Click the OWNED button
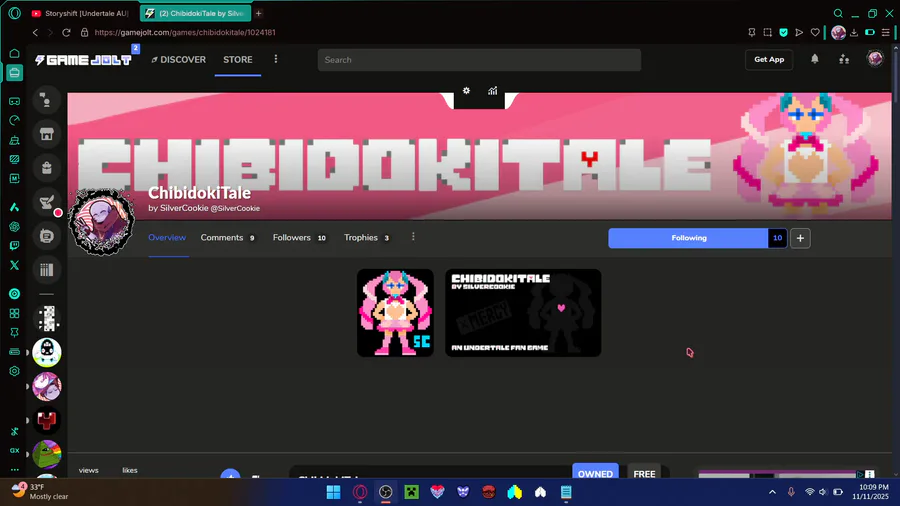900x506 pixels. pos(595,473)
